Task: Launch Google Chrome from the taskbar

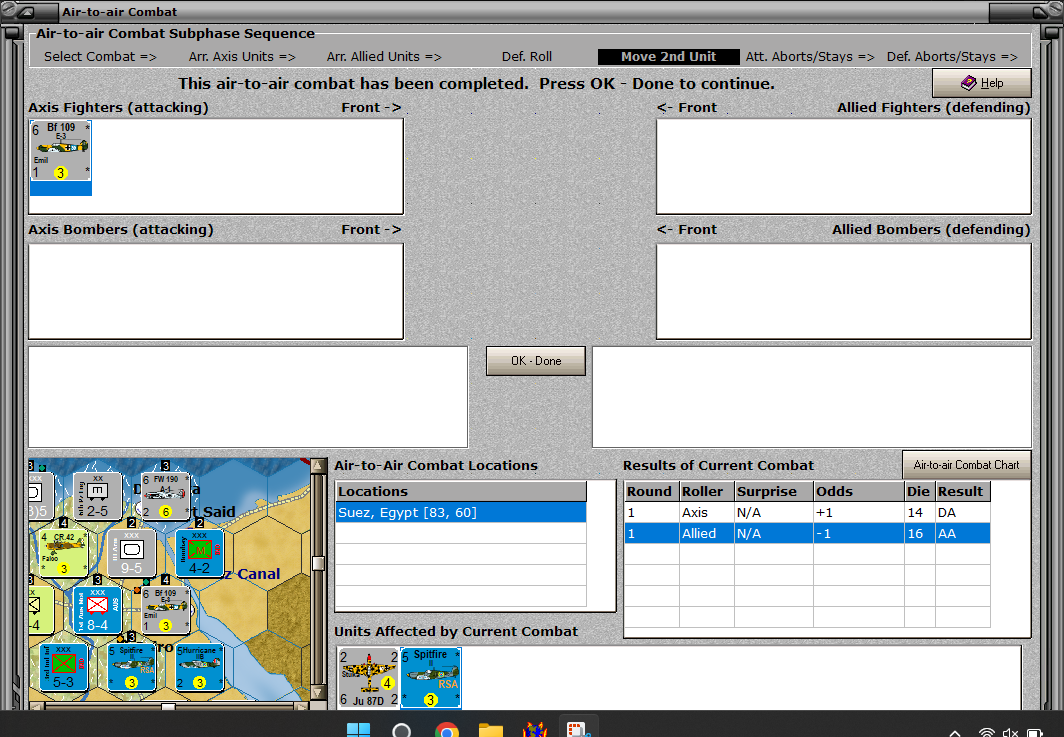Action: 446,730
